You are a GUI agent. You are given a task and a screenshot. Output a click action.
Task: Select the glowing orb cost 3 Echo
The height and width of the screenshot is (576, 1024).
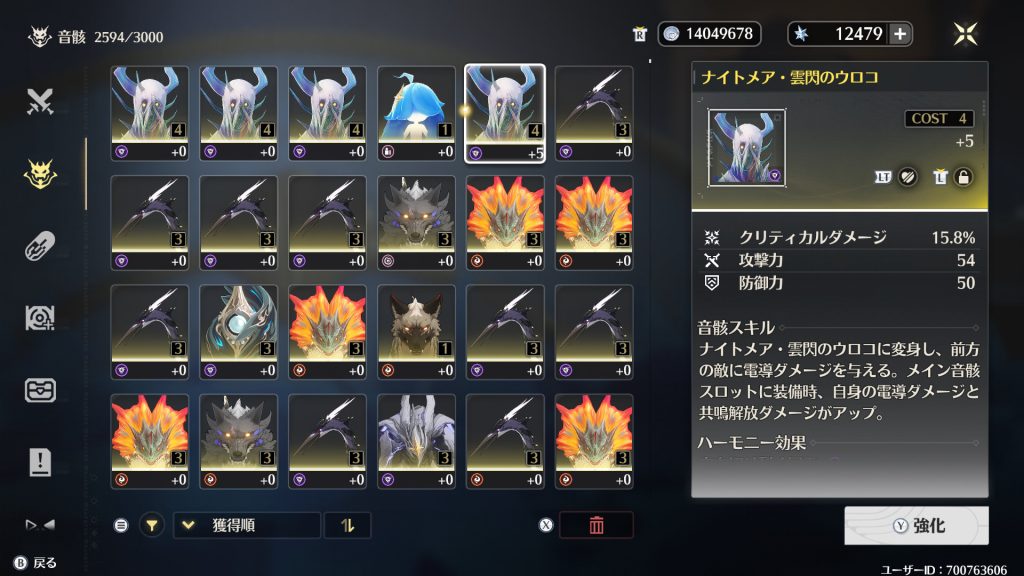pyautogui.click(x=238, y=332)
